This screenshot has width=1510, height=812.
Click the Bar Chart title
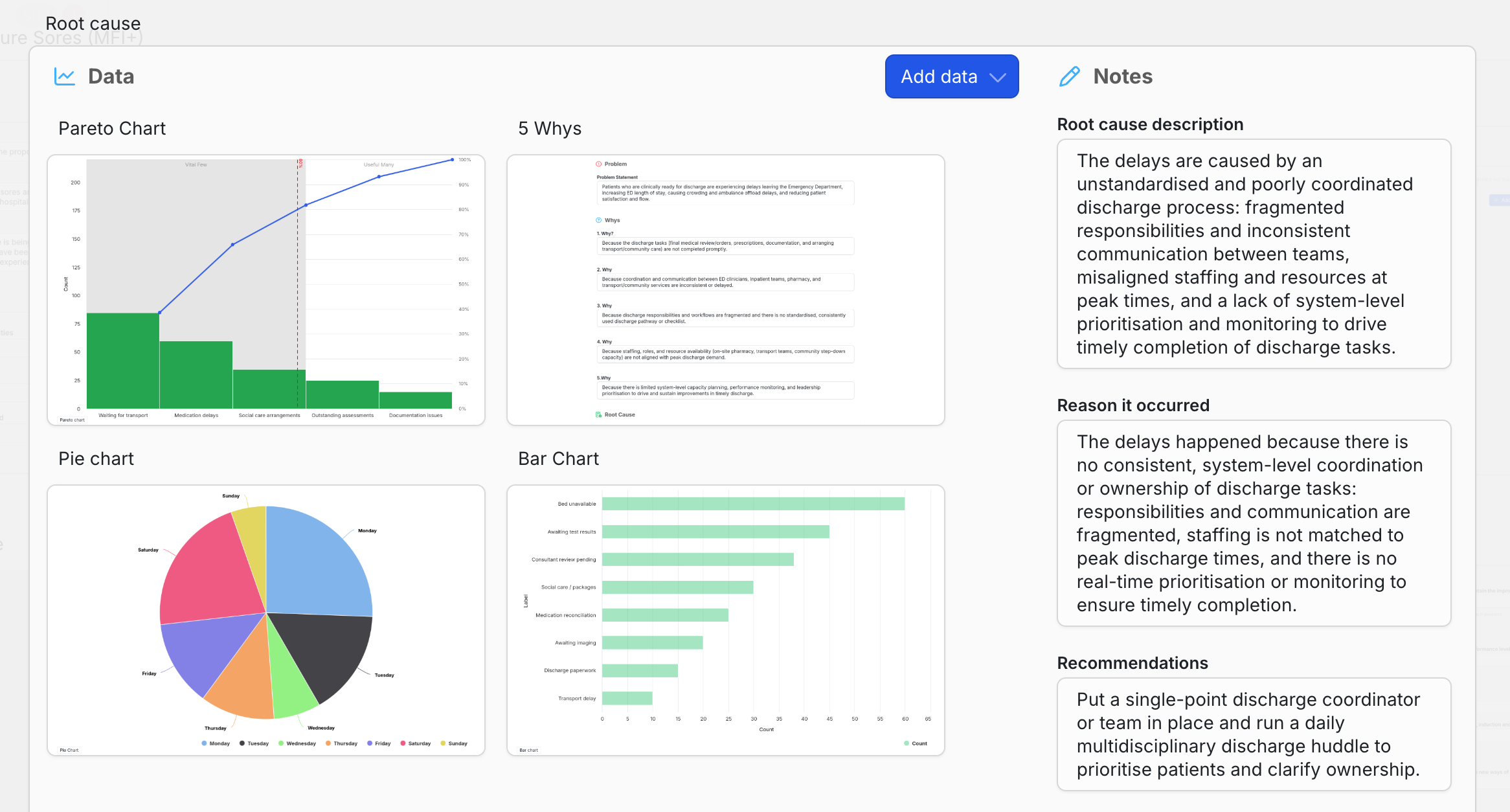pyautogui.click(x=558, y=458)
